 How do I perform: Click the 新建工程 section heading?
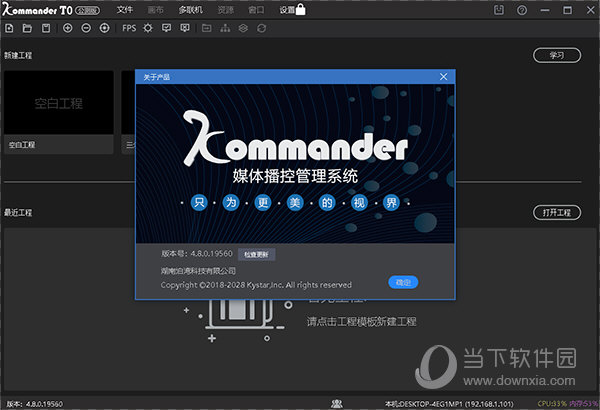click(x=18, y=55)
